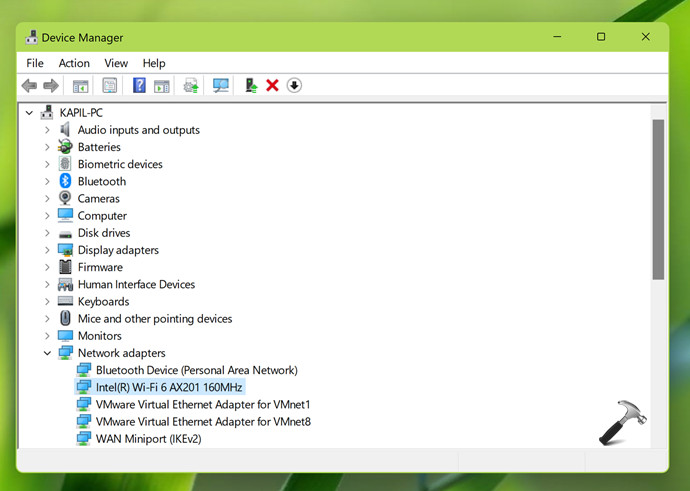Viewport: 690px width, 491px height.
Task: Click the Bluetooth category icon
Action: point(66,181)
